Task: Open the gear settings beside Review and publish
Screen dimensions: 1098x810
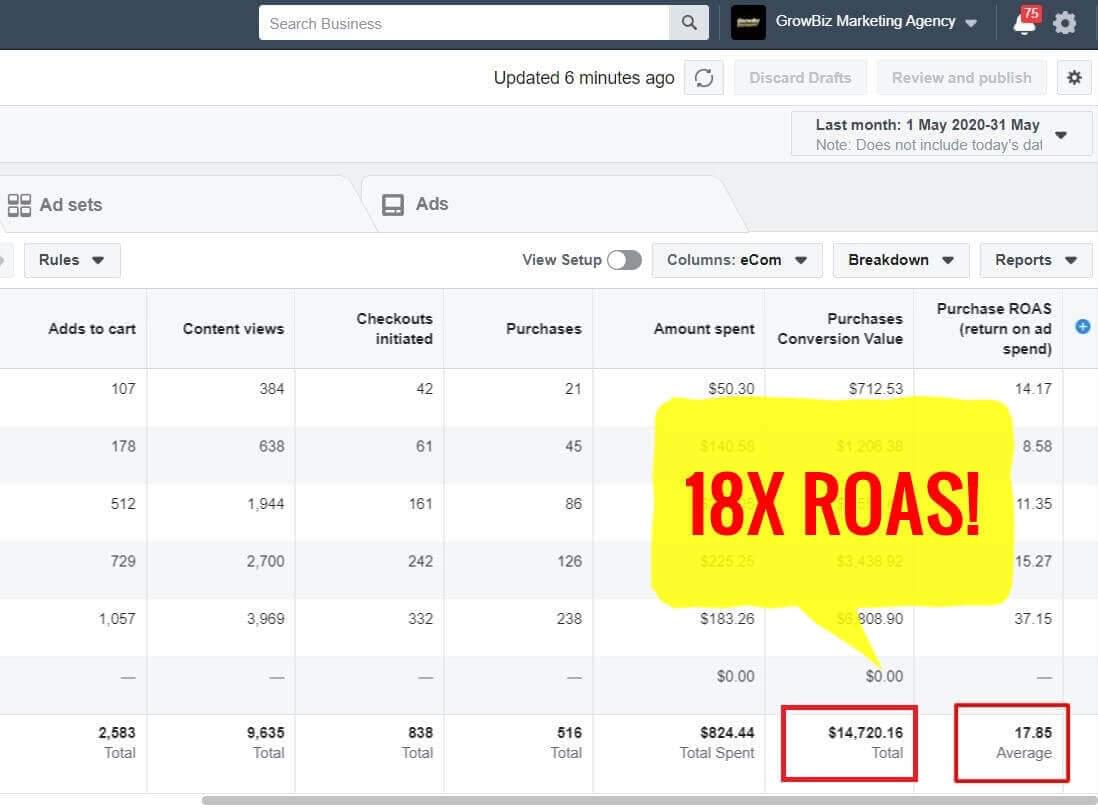Action: [1074, 78]
